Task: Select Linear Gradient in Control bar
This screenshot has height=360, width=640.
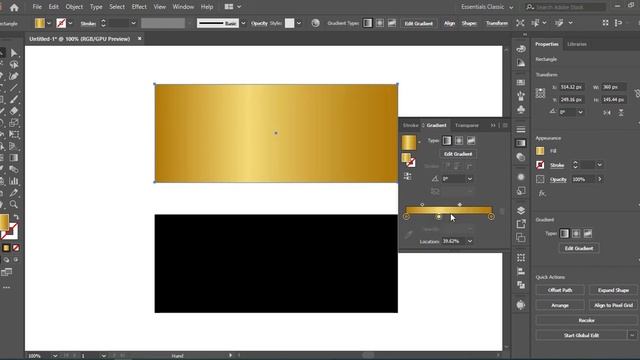Action: pos(367,23)
